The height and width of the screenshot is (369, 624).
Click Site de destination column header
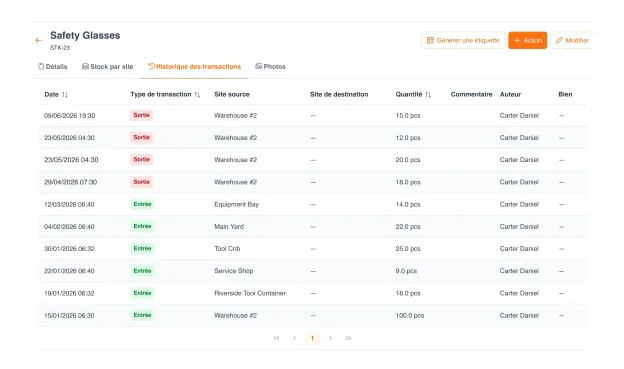339,94
